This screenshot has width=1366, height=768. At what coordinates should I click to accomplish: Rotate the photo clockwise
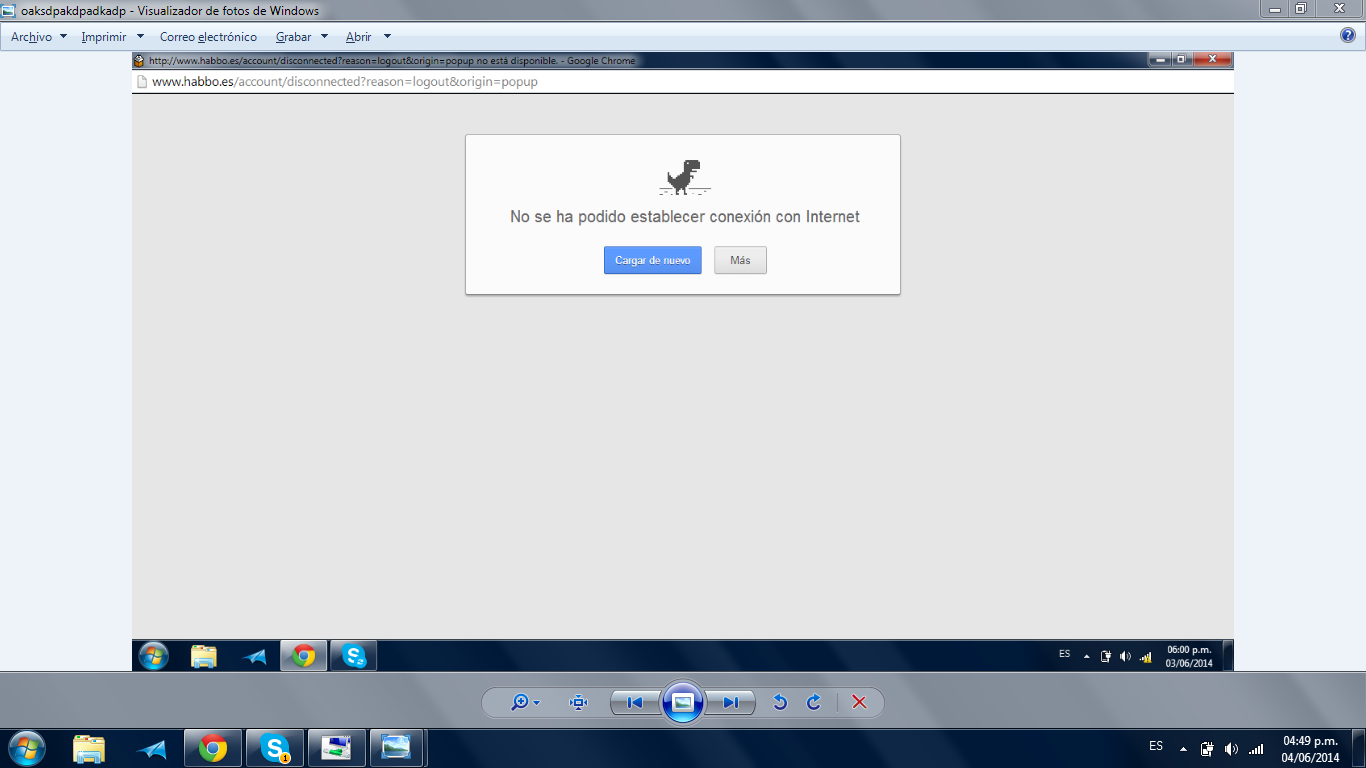(814, 703)
